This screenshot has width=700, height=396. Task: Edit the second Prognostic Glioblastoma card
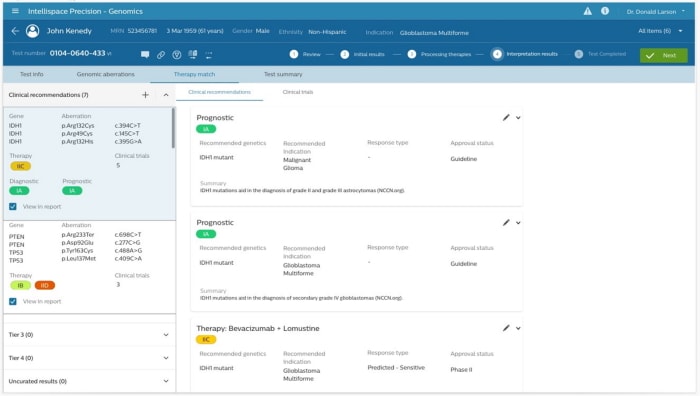pyautogui.click(x=506, y=222)
